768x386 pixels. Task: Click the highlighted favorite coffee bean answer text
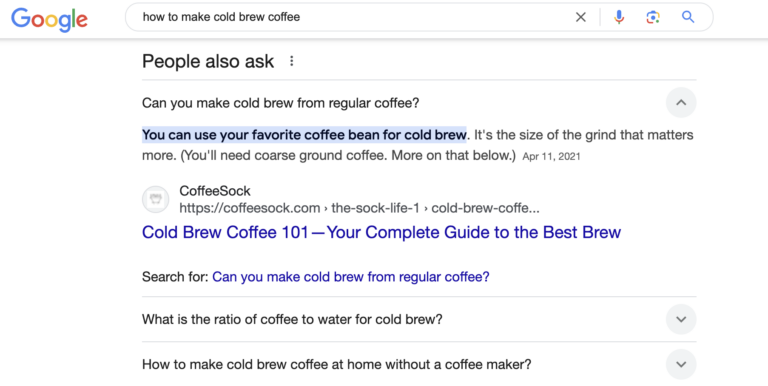[304, 135]
